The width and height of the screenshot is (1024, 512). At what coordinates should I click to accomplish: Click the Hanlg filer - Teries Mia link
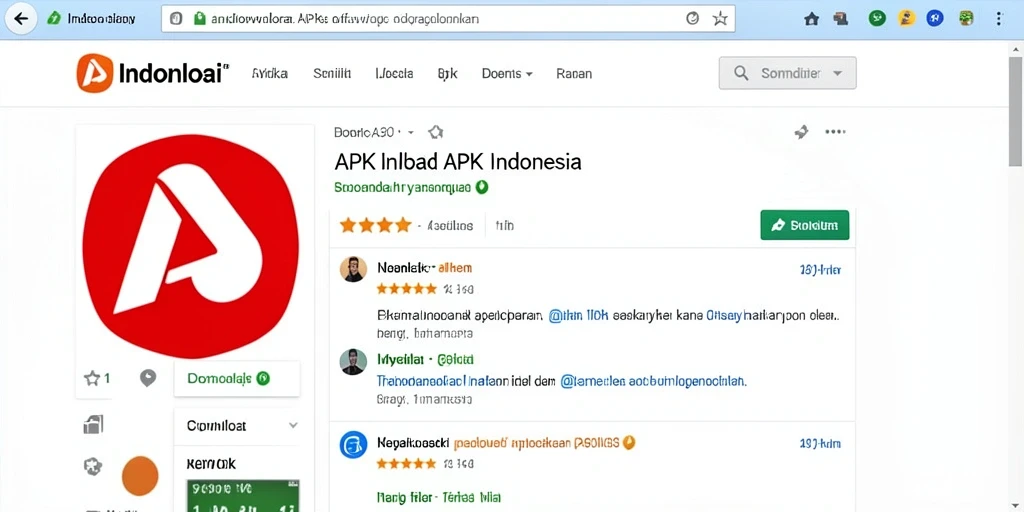pos(439,497)
